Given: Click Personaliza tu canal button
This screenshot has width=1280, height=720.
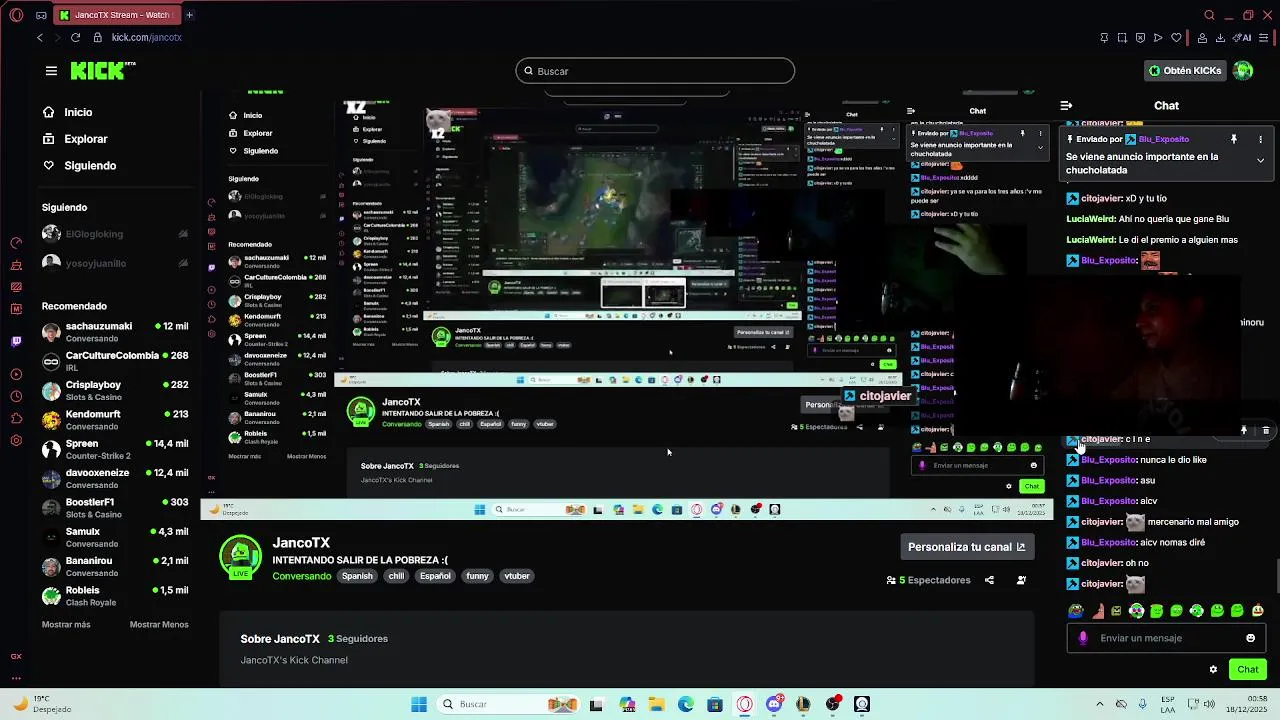Looking at the screenshot, I should pyautogui.click(x=966, y=547).
